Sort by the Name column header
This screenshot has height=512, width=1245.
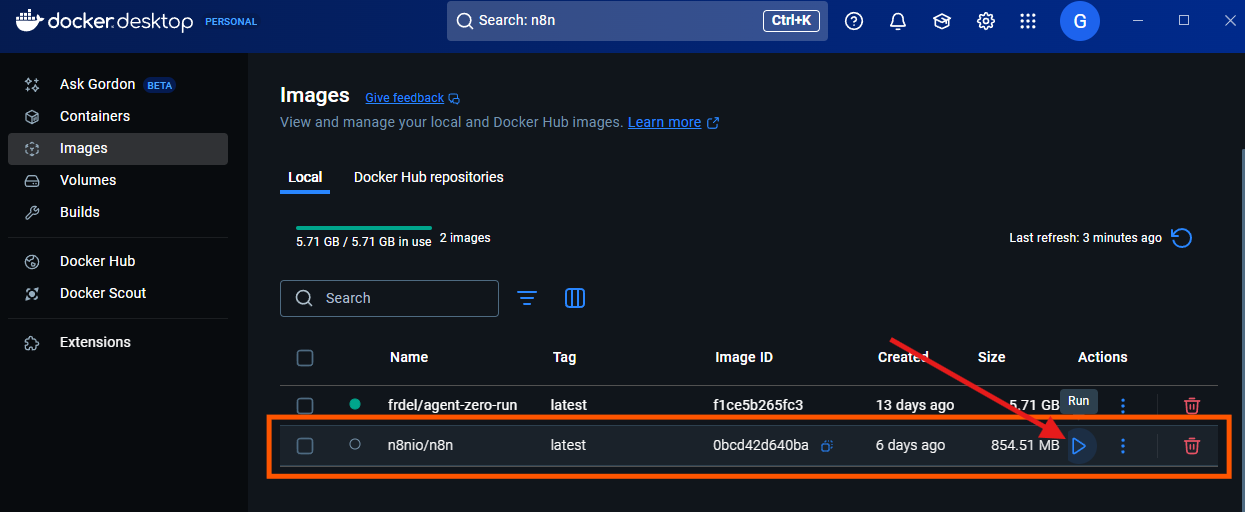[409, 357]
